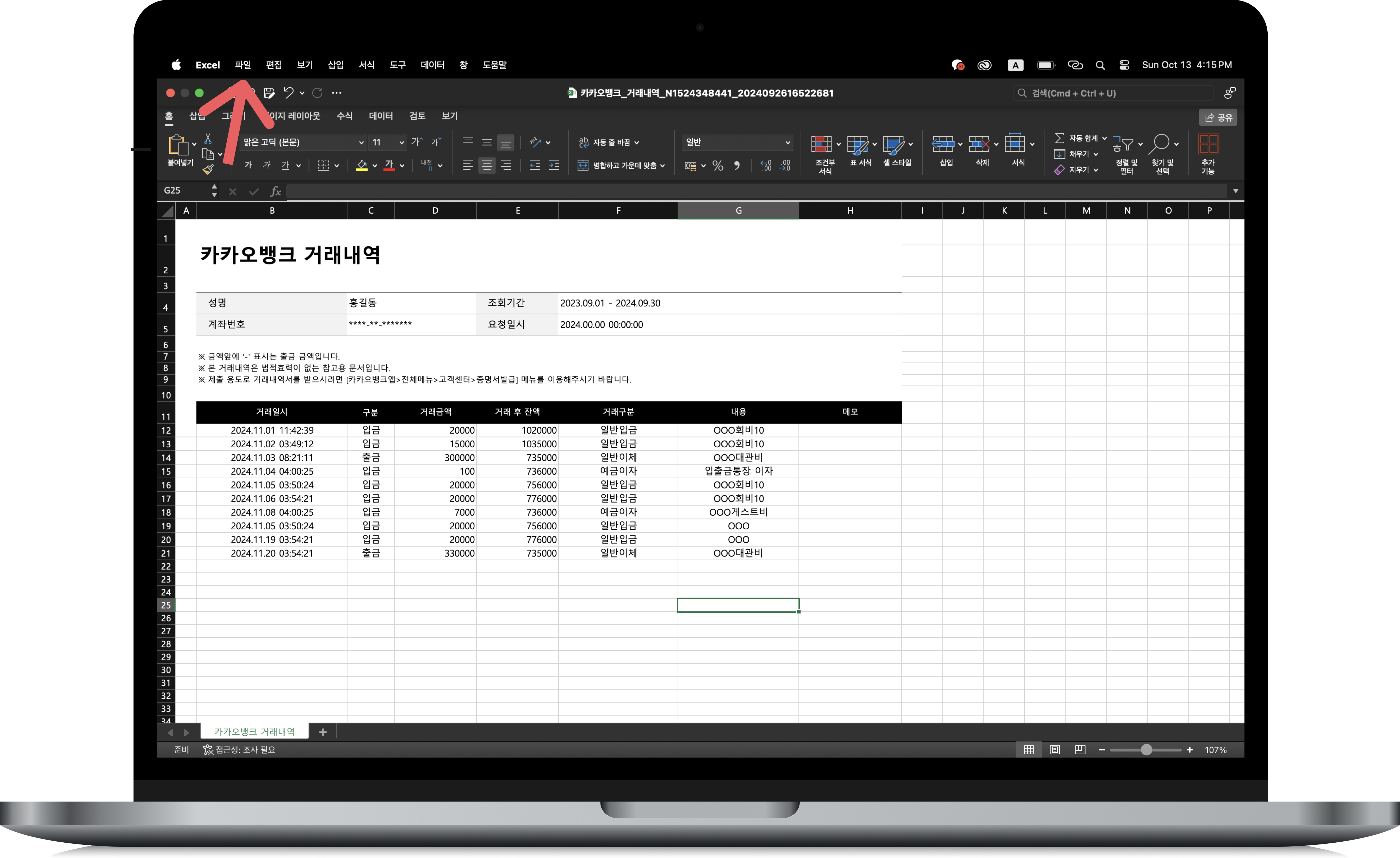Expand the 채우기 dropdown arrow
Image resolution: width=1400 pixels, height=858 pixels.
1096,154
